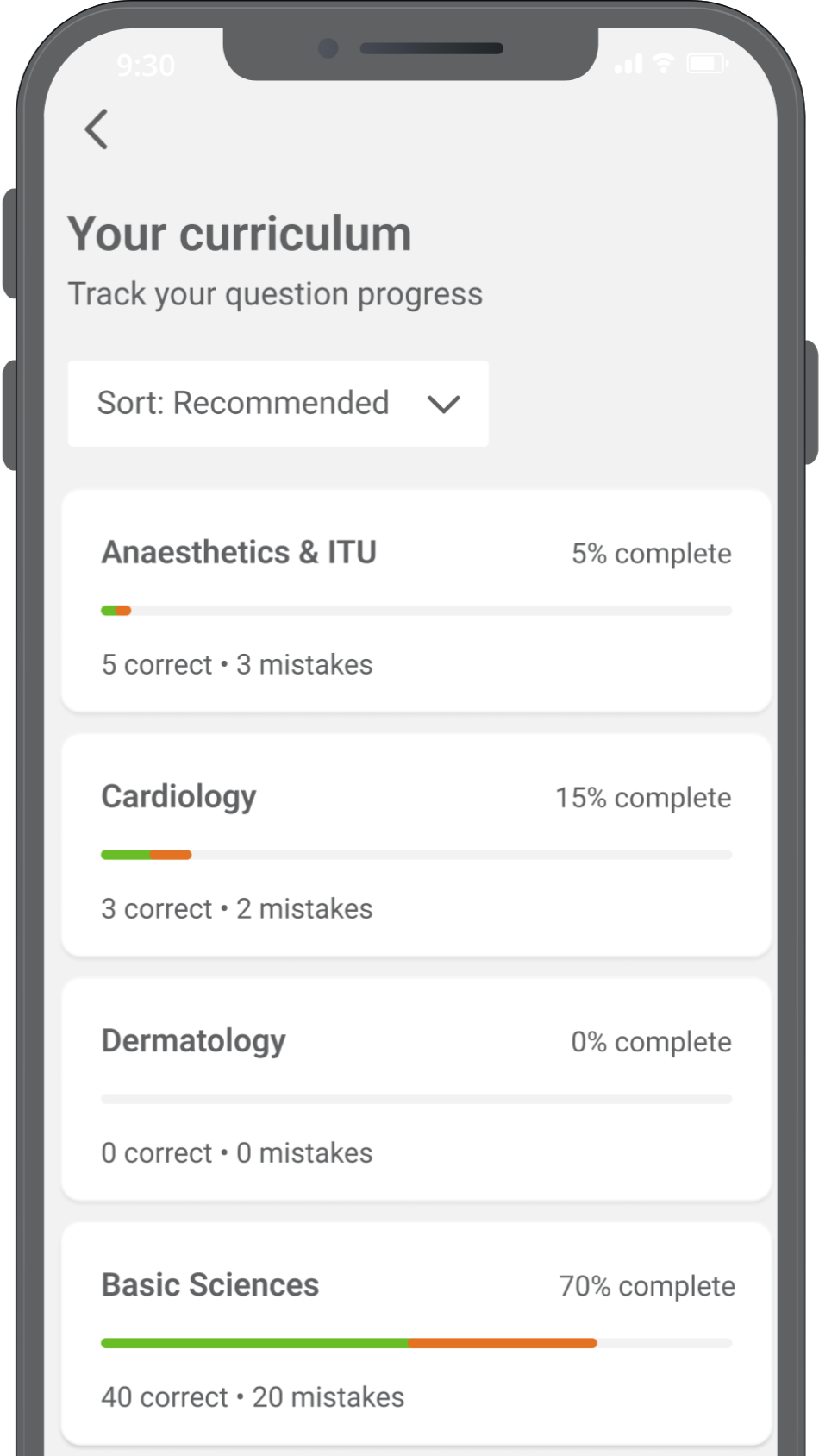Click the '5% complete' label
The image size is (819, 1456).
pyautogui.click(x=651, y=554)
